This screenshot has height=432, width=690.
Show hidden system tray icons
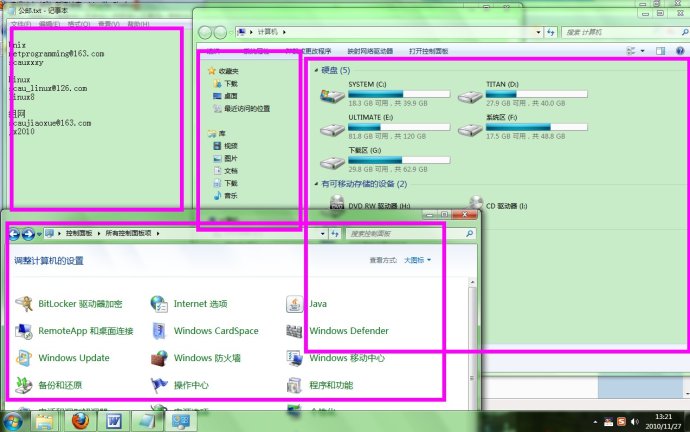[595, 422]
